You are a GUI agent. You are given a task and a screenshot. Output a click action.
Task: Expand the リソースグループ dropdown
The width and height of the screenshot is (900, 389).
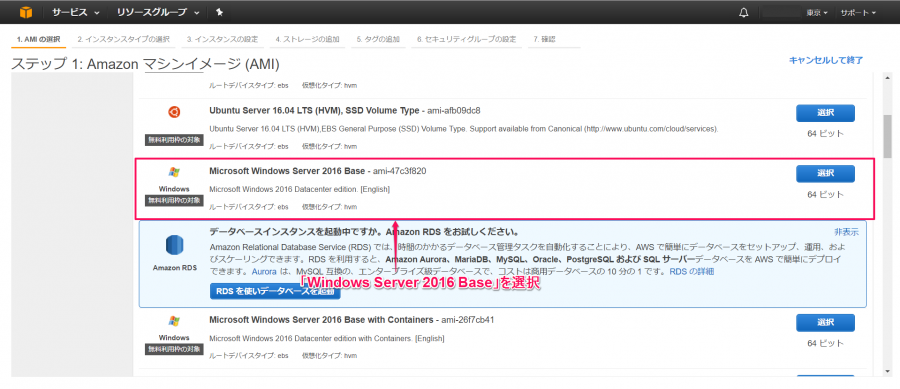[158, 12]
